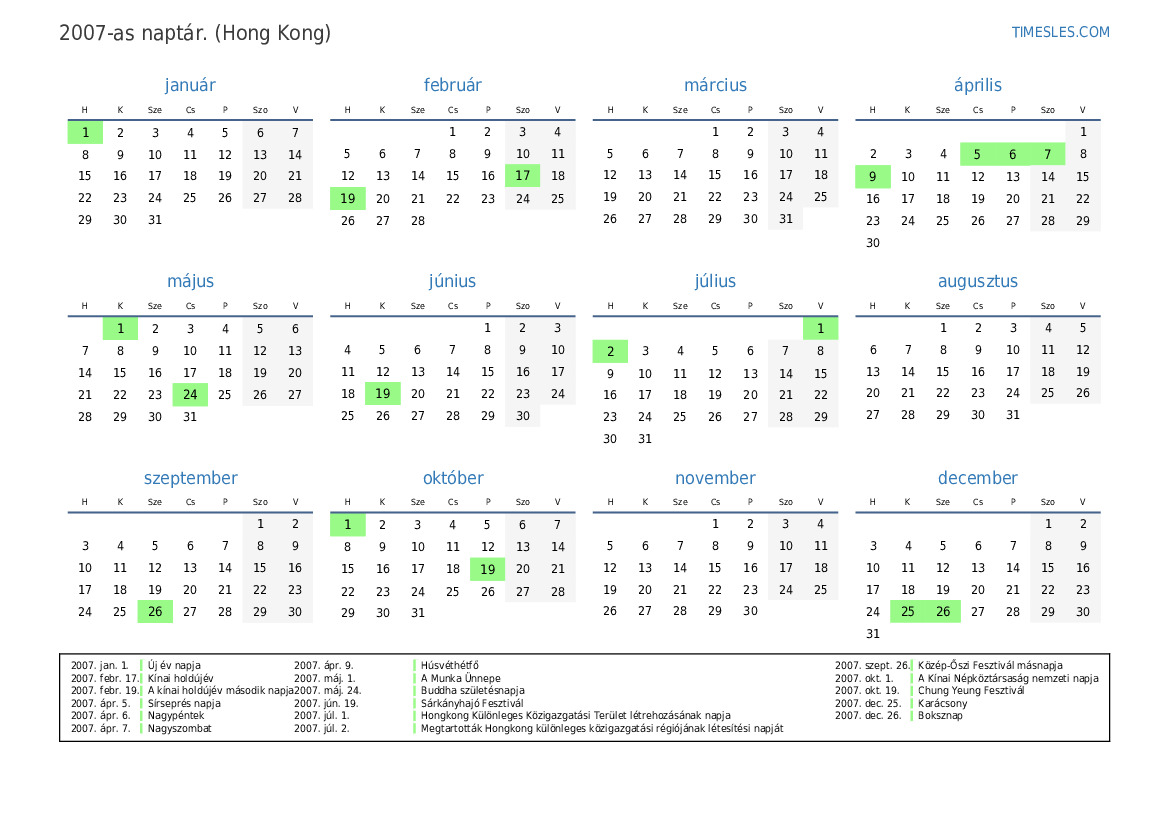
Task: Click the 'Húsvéthétfő' legend entry
Action: (450, 665)
